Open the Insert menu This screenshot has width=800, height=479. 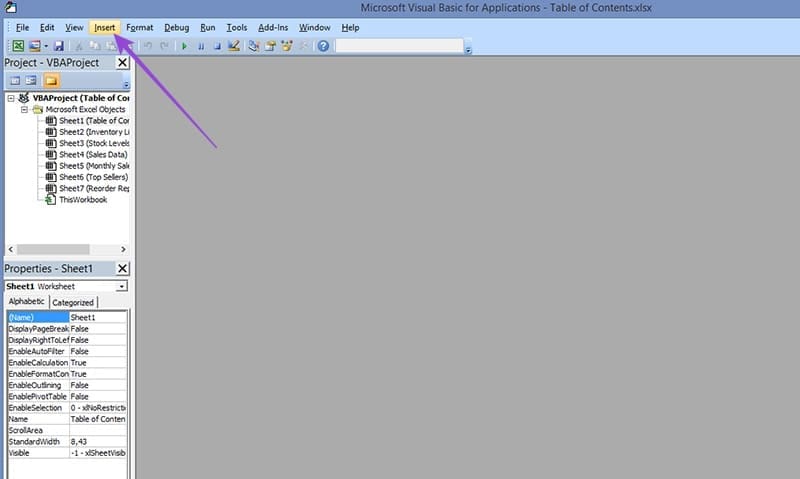click(x=105, y=28)
